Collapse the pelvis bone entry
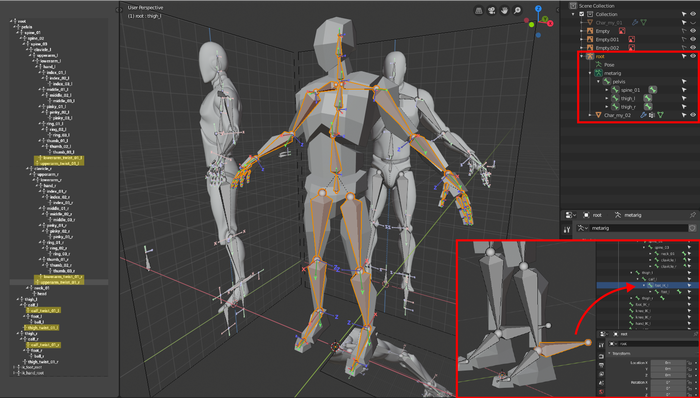The width and height of the screenshot is (700, 398). point(599,82)
